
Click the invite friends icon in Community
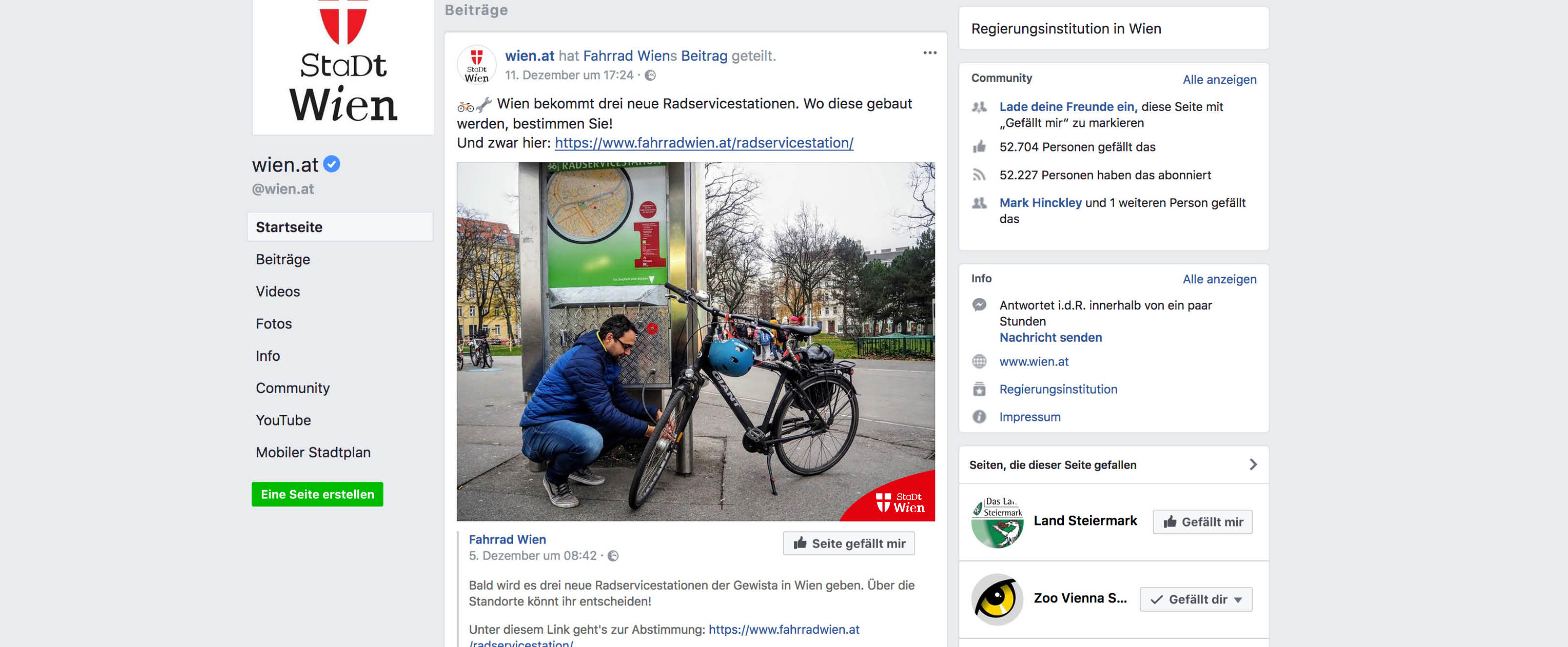tap(979, 107)
